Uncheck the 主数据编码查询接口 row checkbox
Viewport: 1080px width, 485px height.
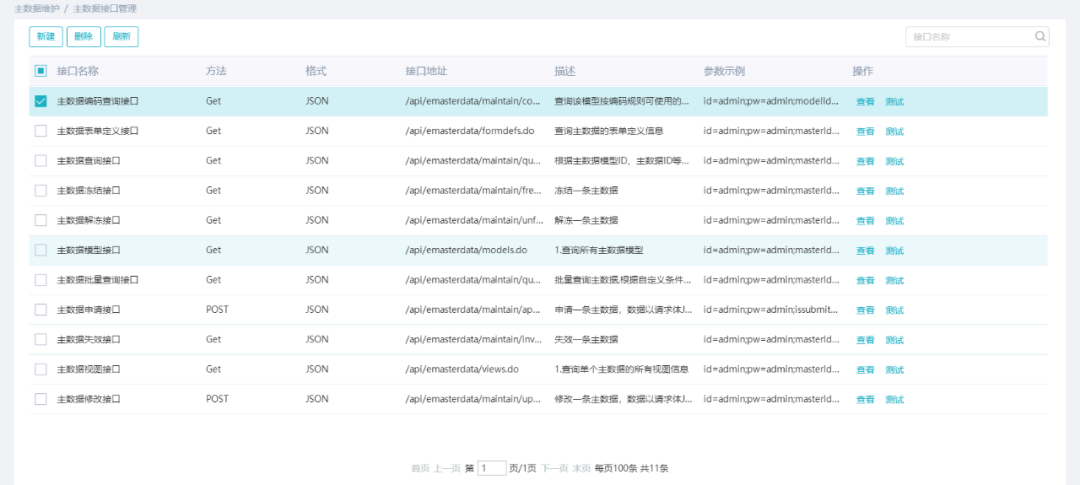pyautogui.click(x=41, y=101)
